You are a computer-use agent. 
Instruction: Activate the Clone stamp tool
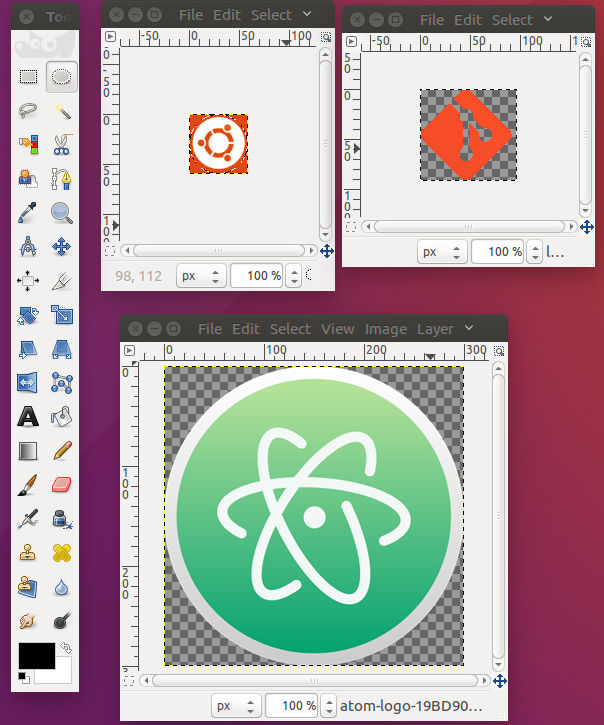pyautogui.click(x=28, y=553)
